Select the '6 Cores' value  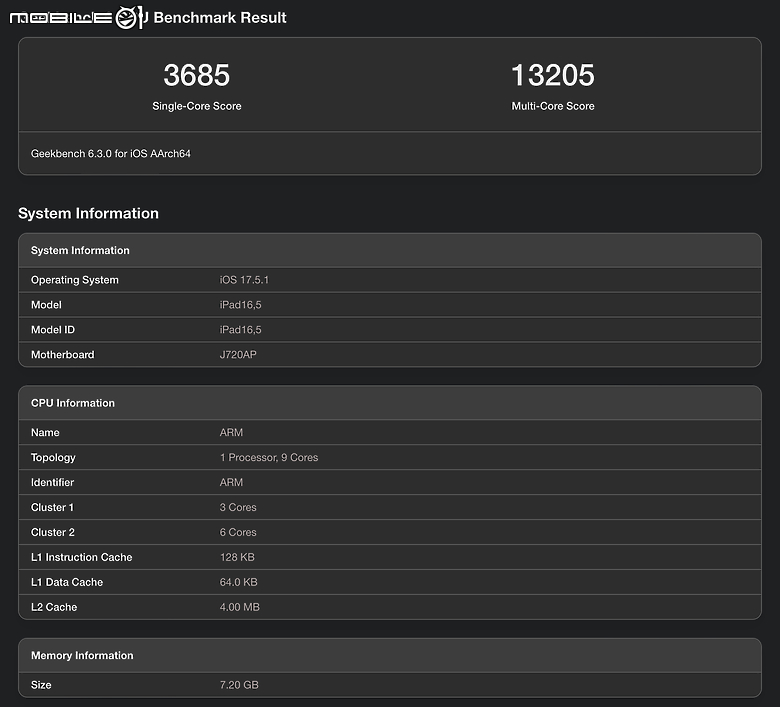click(238, 532)
